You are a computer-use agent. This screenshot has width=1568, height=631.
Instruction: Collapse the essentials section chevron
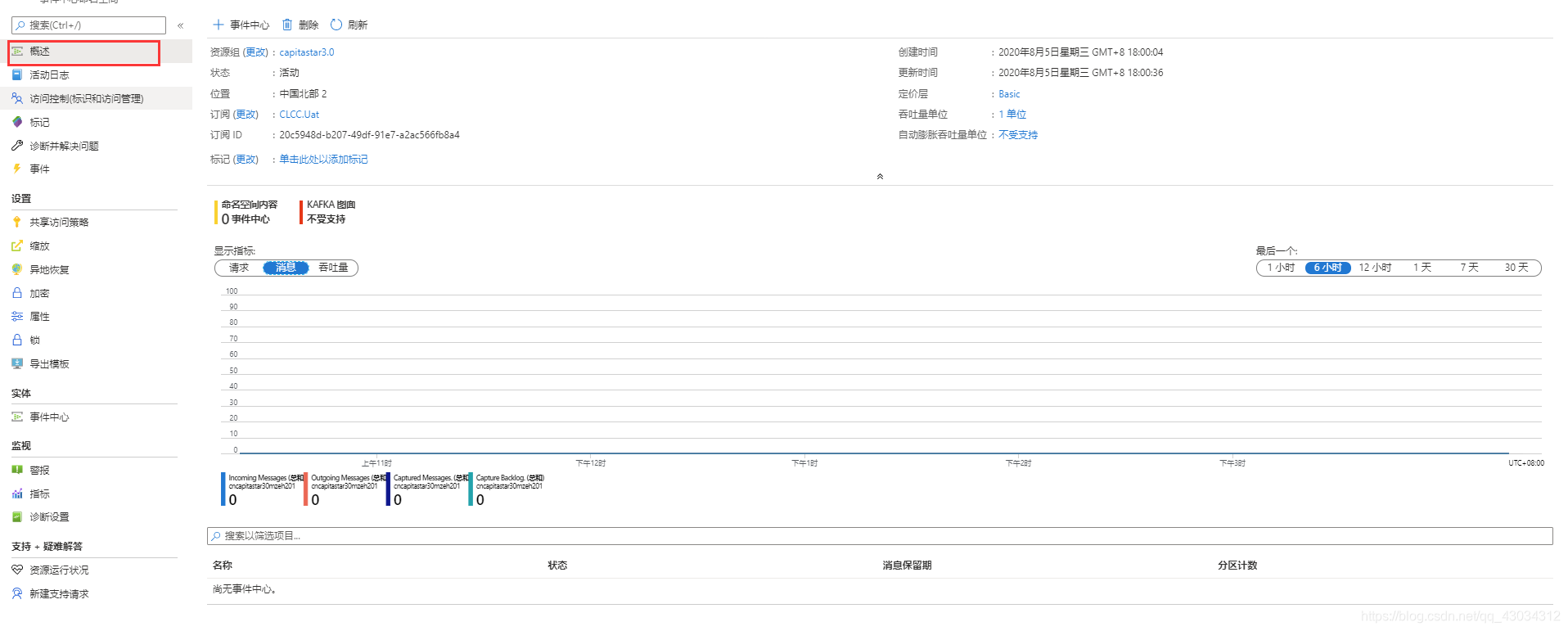pyautogui.click(x=880, y=176)
